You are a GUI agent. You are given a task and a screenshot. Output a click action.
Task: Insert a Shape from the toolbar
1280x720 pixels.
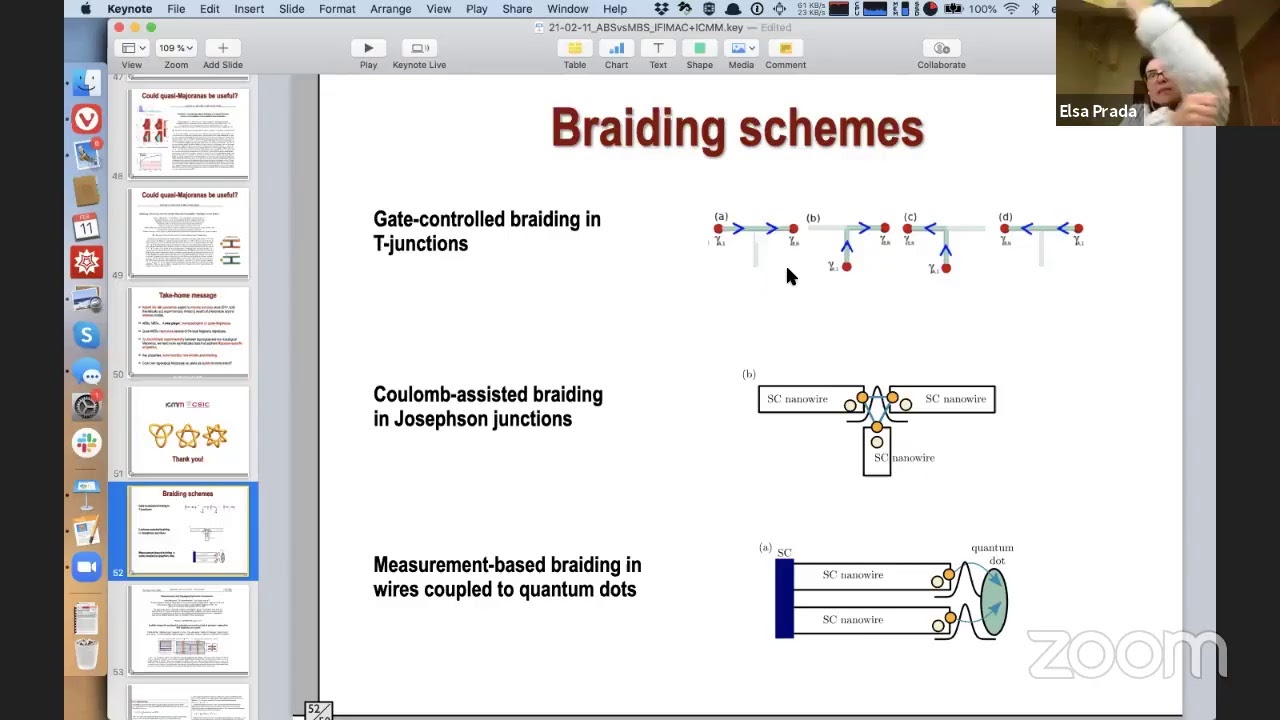[700, 48]
